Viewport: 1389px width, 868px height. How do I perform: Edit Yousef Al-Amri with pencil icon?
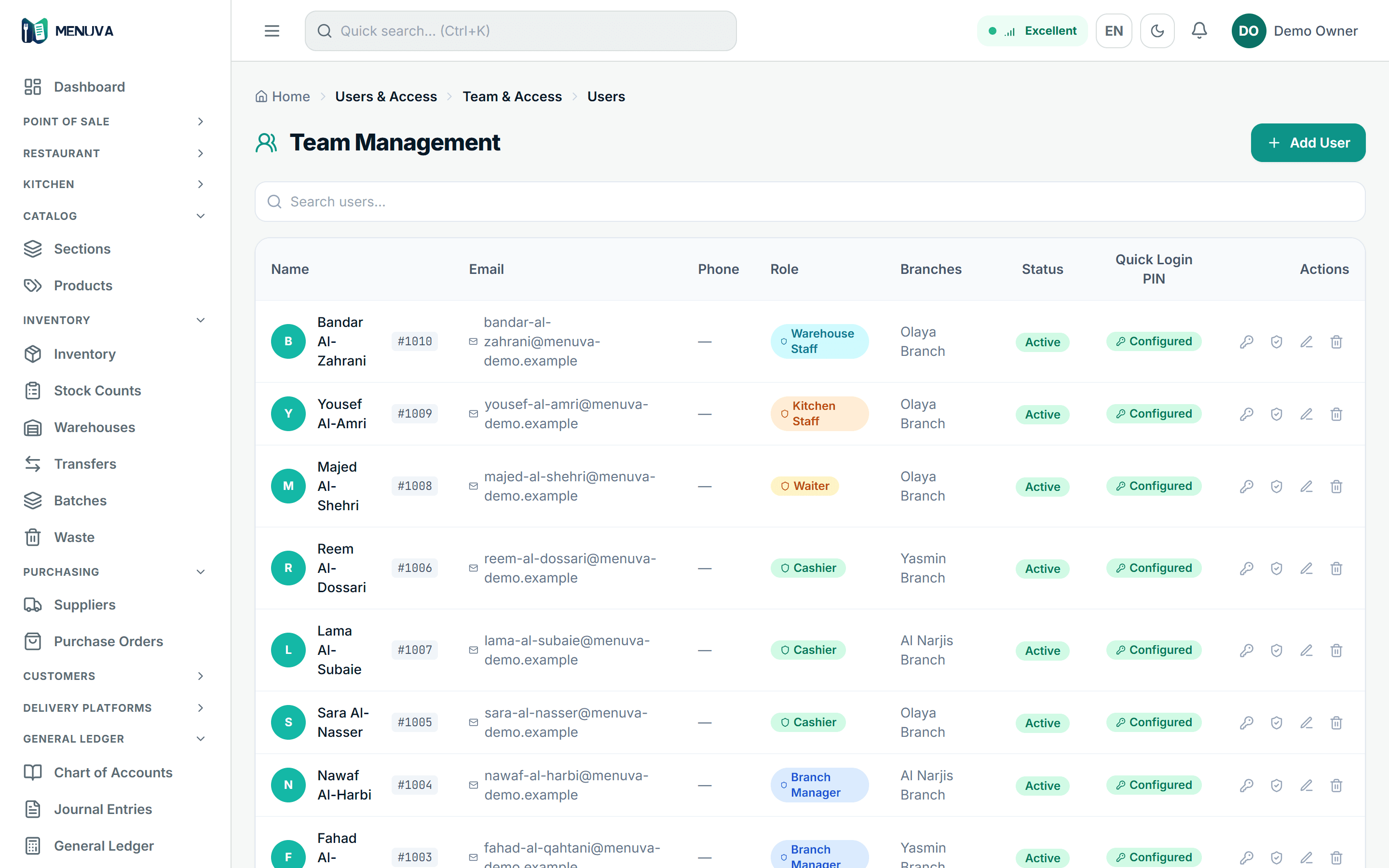pyautogui.click(x=1307, y=414)
